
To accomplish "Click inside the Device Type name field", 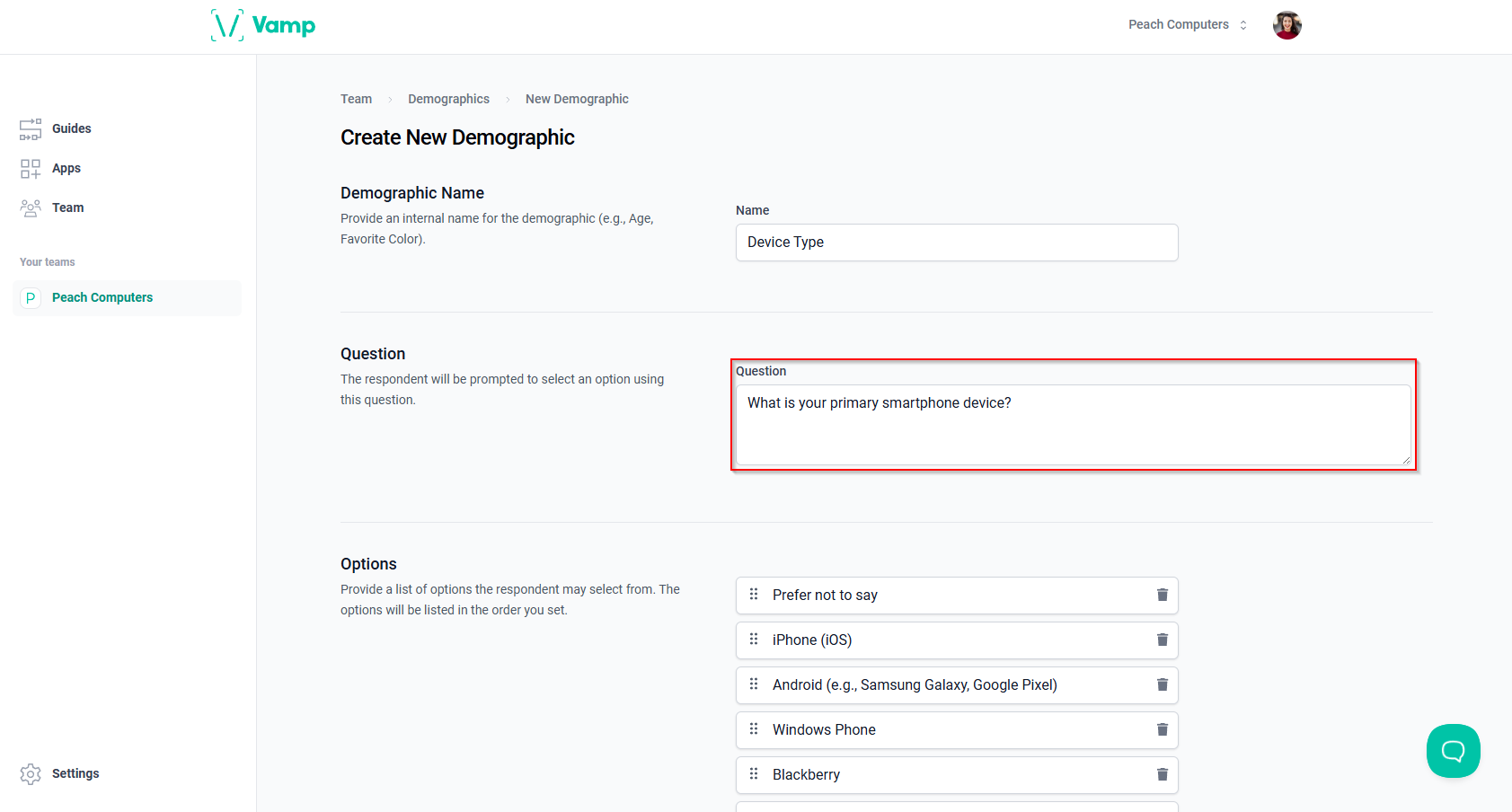I will 955,243.
